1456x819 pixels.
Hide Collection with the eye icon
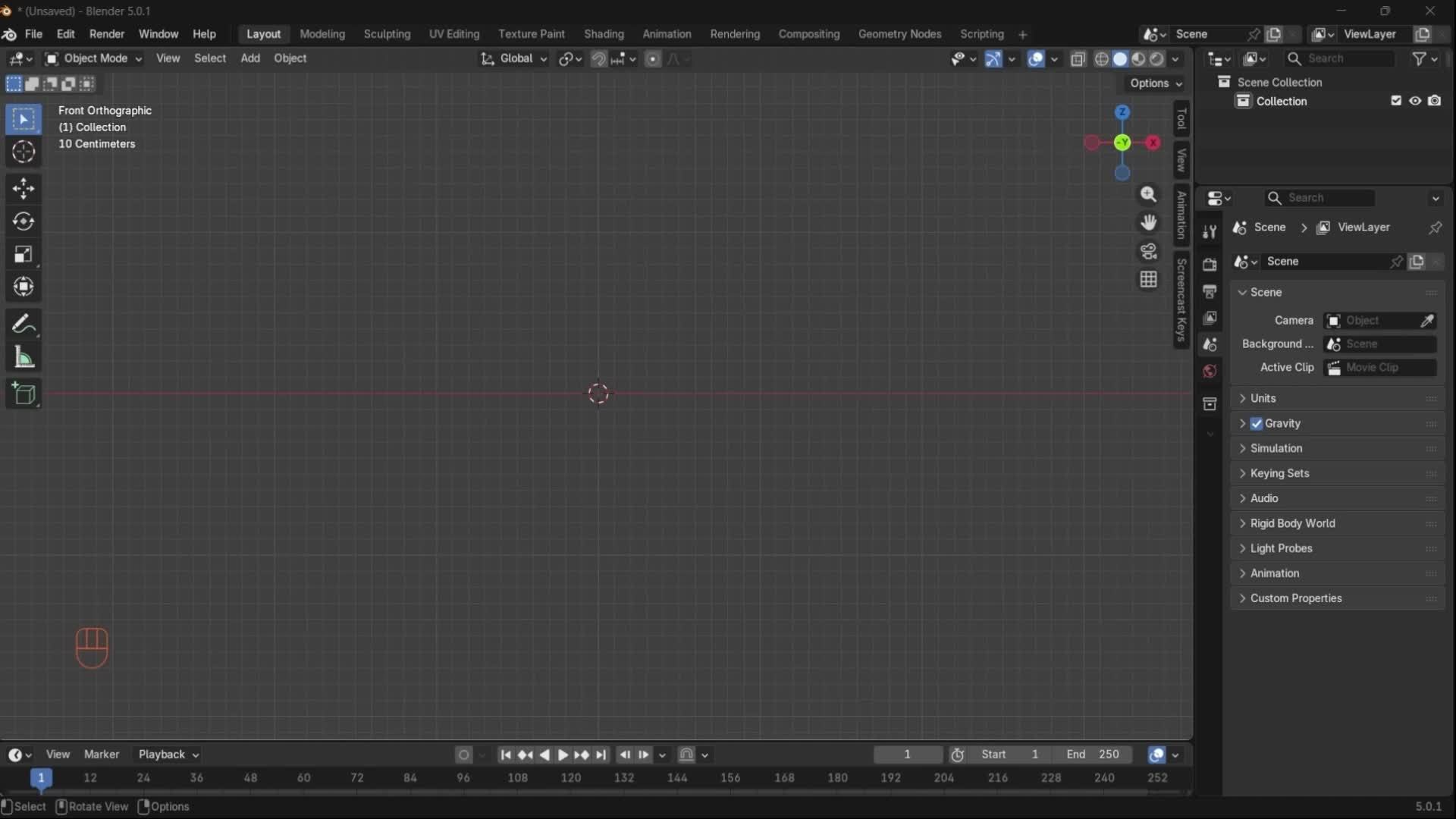(1415, 101)
